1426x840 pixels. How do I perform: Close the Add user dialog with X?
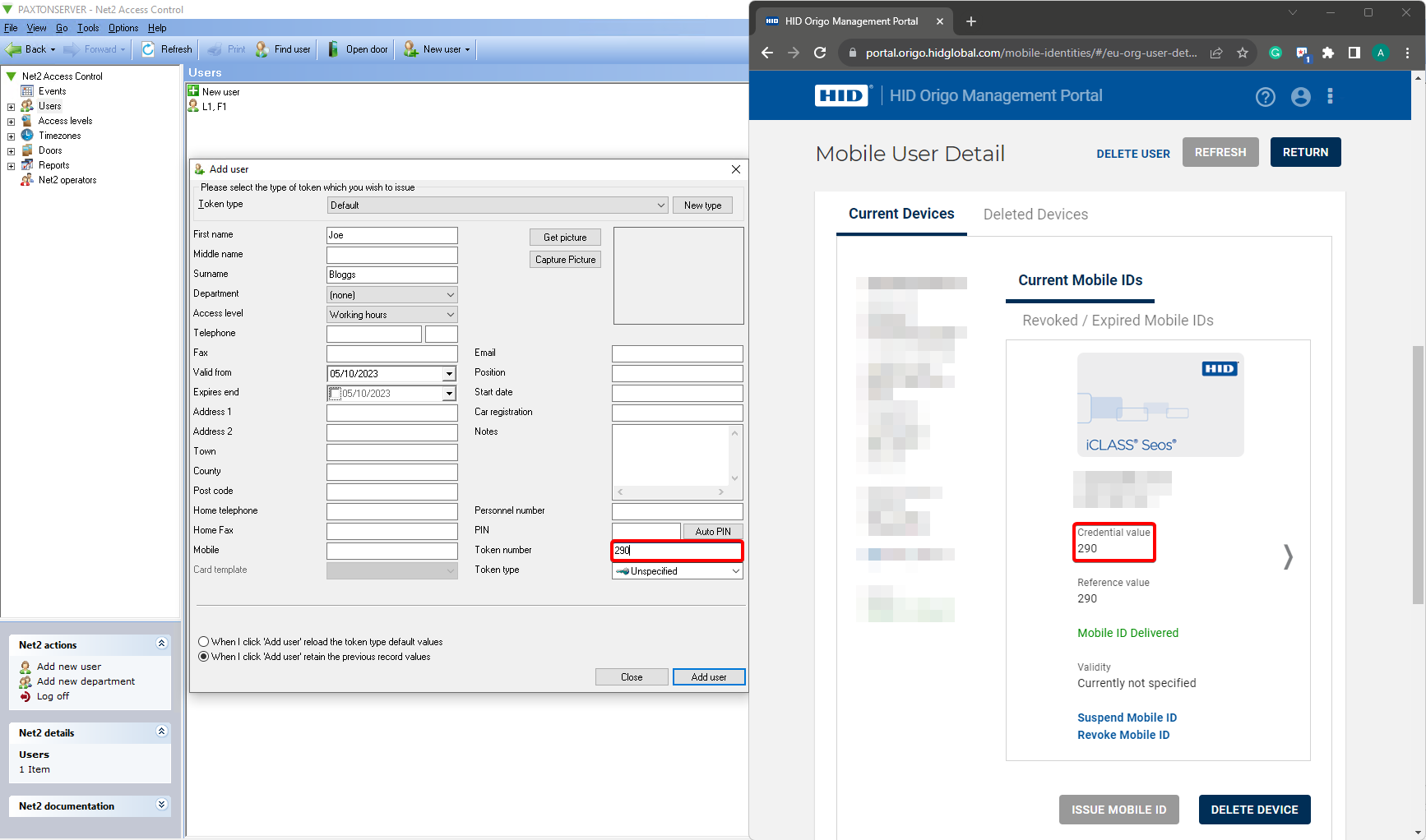pos(736,169)
